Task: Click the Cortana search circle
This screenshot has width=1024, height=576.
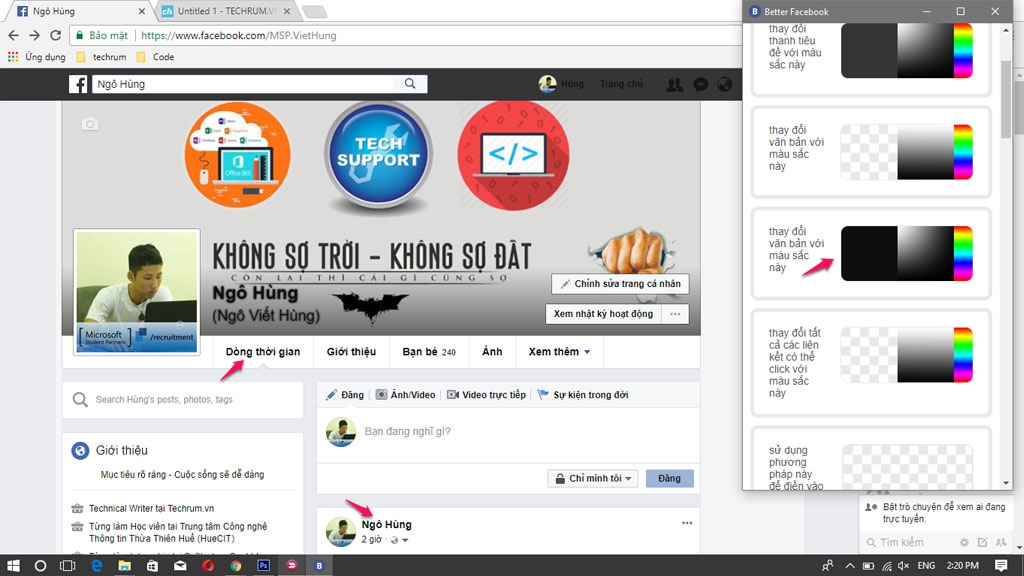Action: (40, 566)
